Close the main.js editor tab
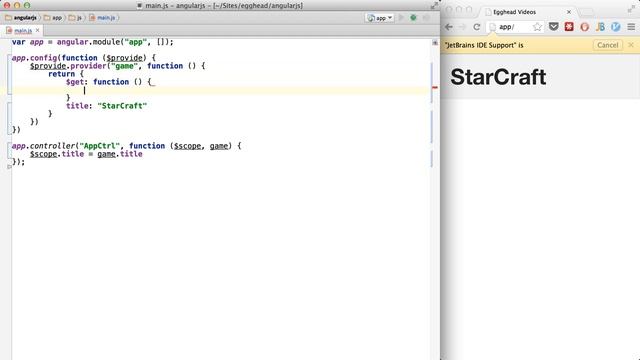640x360 pixels. (38, 30)
